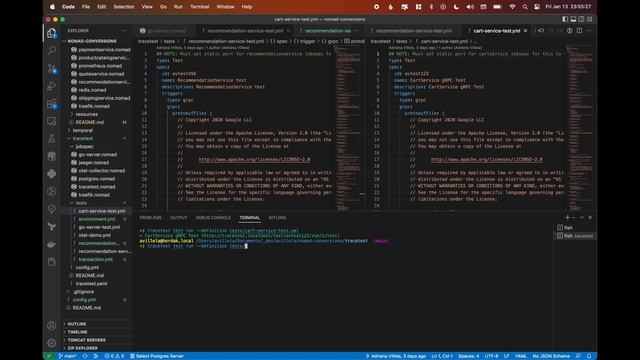This screenshot has height=360, width=640.
Task: Switch to the PROBLEMS panel tab
Action: pyautogui.click(x=150, y=218)
